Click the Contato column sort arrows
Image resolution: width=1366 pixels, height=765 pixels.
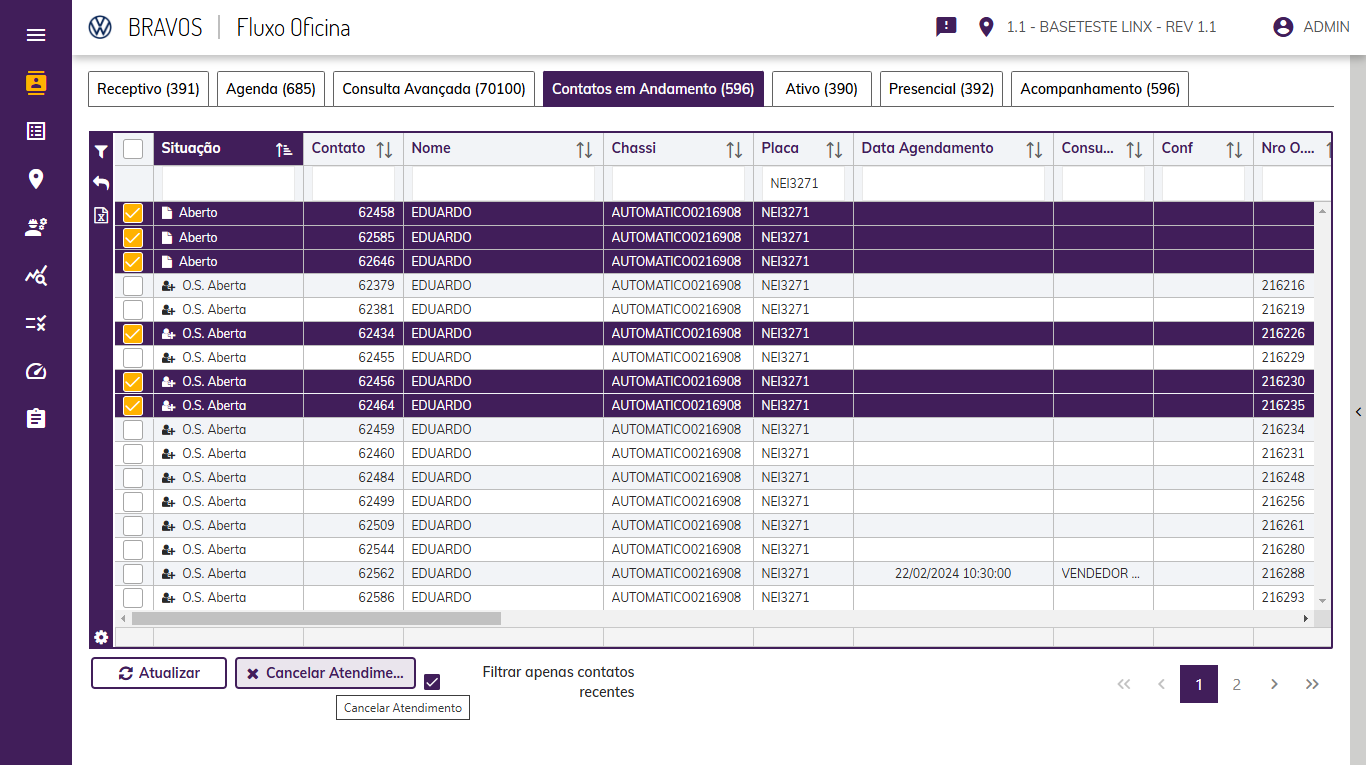(384, 150)
